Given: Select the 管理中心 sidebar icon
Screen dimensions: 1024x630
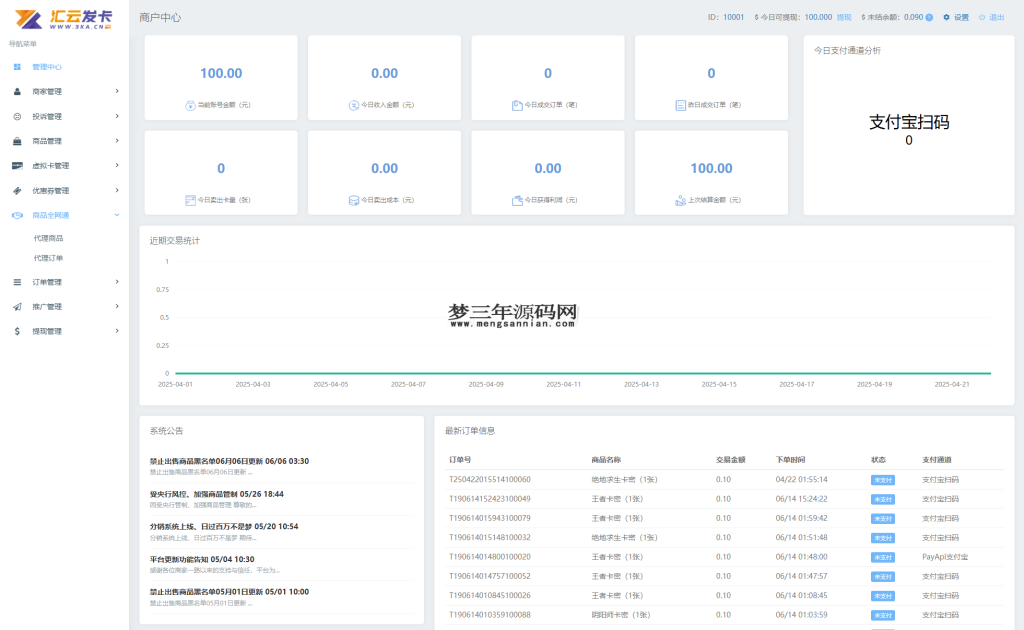Looking at the screenshot, I should [x=15, y=67].
